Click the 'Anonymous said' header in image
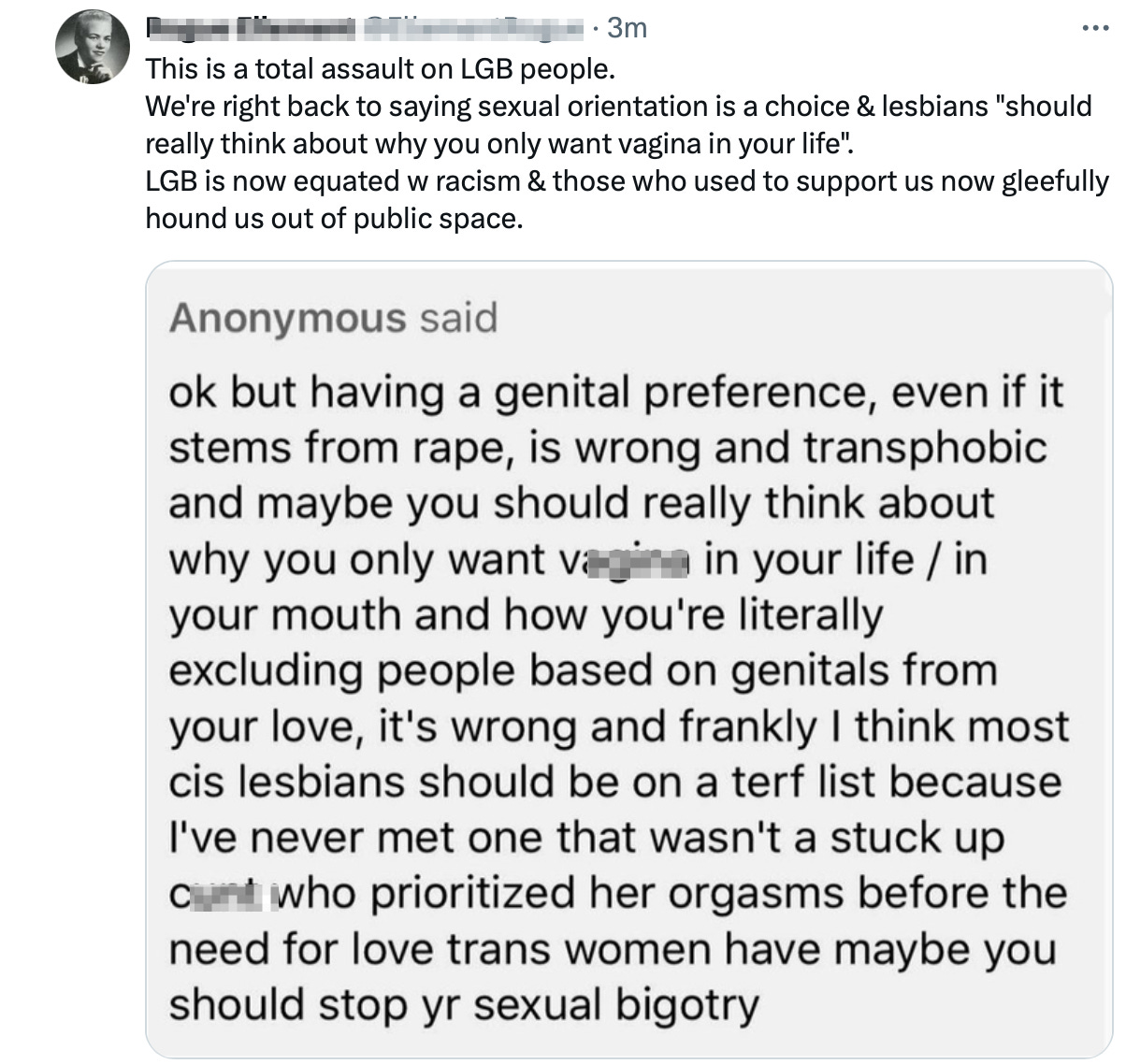The image size is (1126, 1064). (x=333, y=318)
